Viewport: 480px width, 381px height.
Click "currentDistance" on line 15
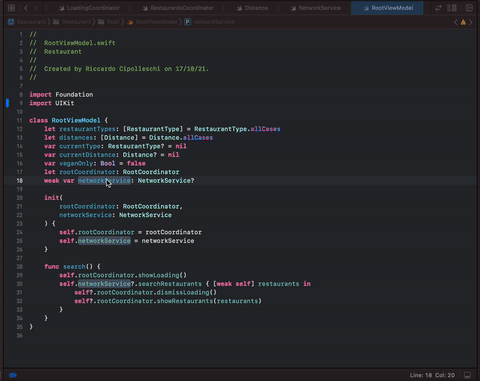[87, 155]
